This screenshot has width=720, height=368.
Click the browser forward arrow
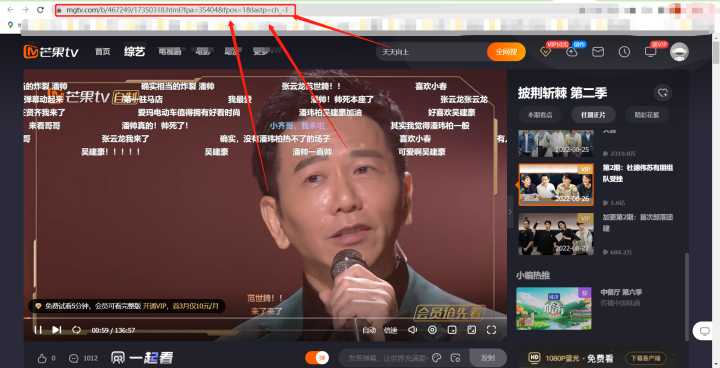[x=25, y=10]
